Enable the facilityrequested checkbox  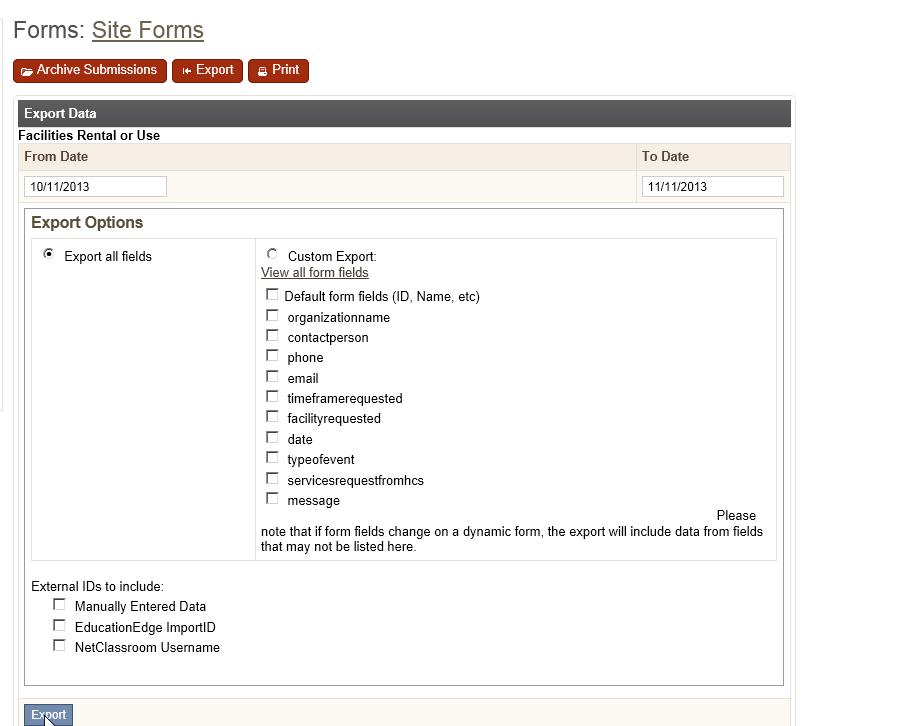tap(272, 416)
